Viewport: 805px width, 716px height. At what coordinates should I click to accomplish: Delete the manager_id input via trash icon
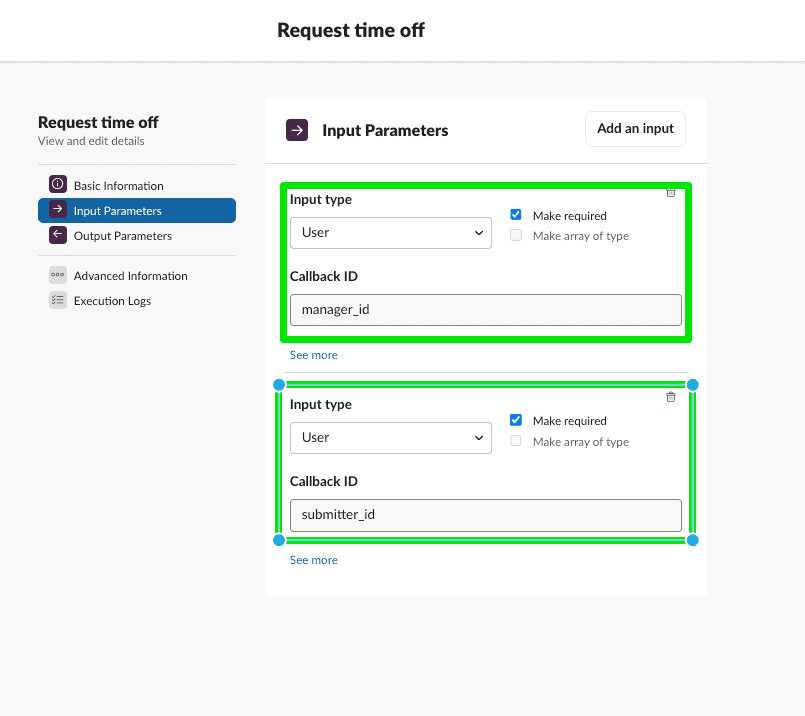coord(671,192)
